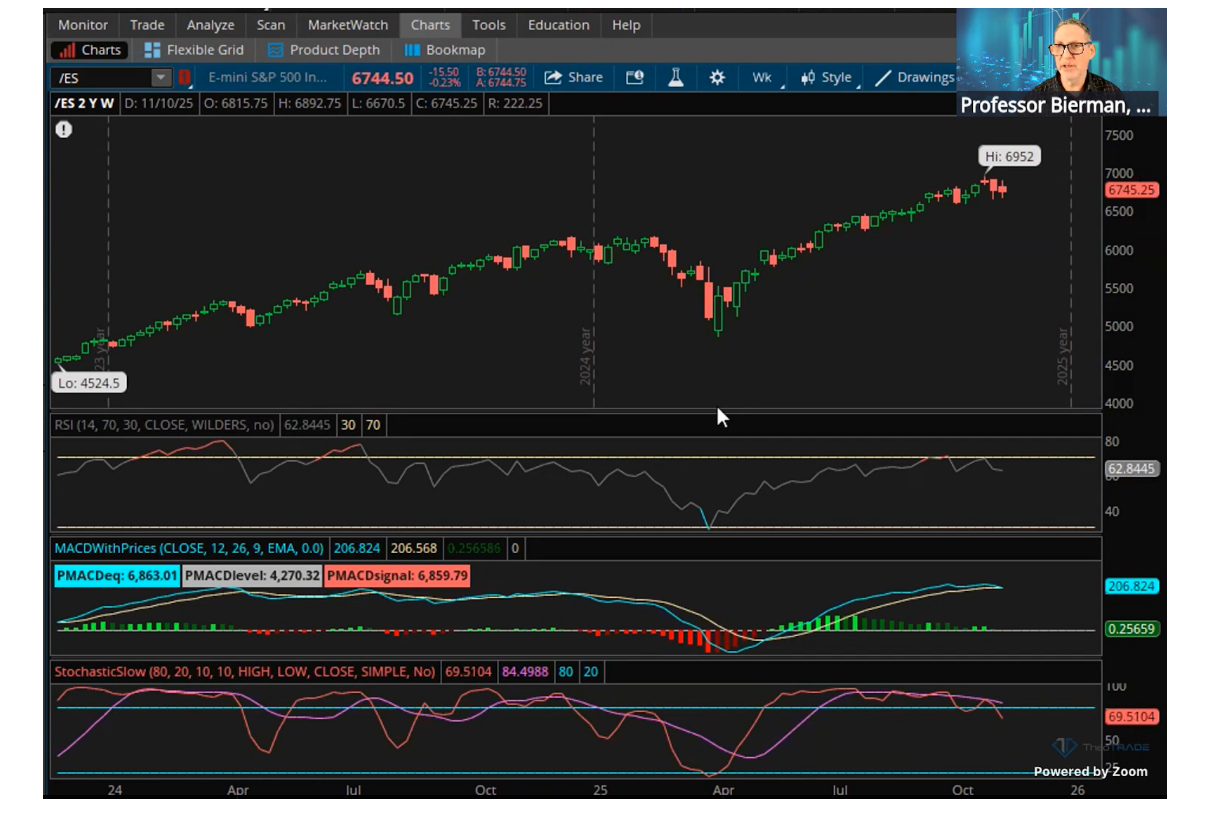Click the exclamation alert icon on chart
Viewport: 1215px width, 817px height.
(64, 129)
